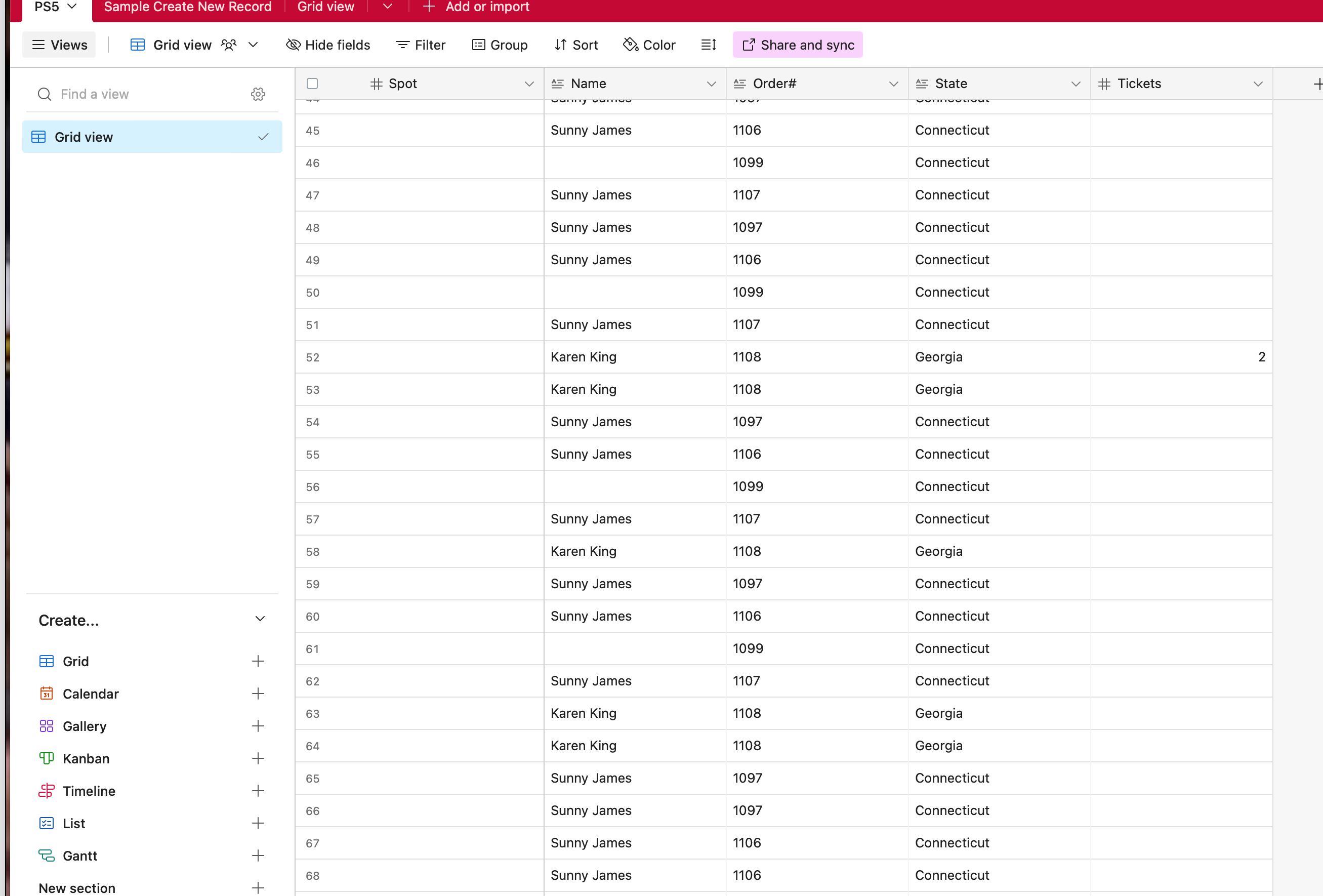Screen dimensions: 1323x896
Task: Toggle the select all rows checkbox
Action: [x=312, y=84]
